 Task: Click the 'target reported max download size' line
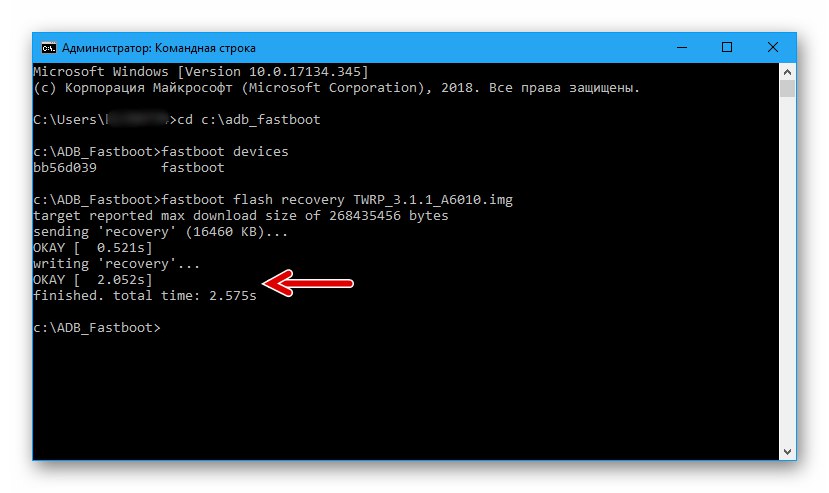[240, 216]
